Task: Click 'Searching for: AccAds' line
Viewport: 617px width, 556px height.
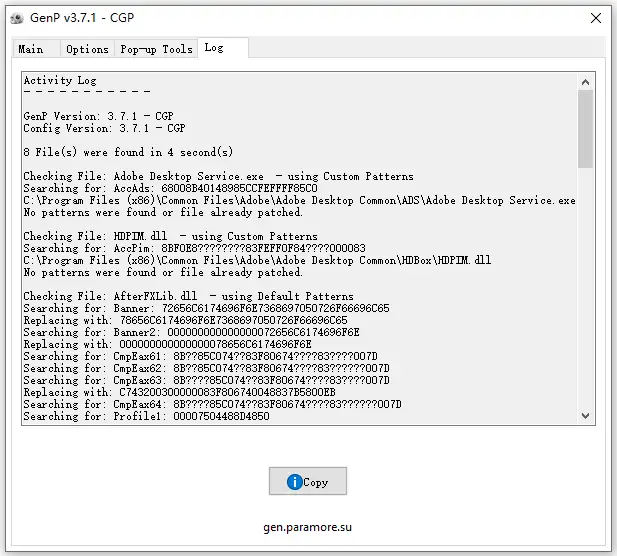Action: click(x=170, y=188)
